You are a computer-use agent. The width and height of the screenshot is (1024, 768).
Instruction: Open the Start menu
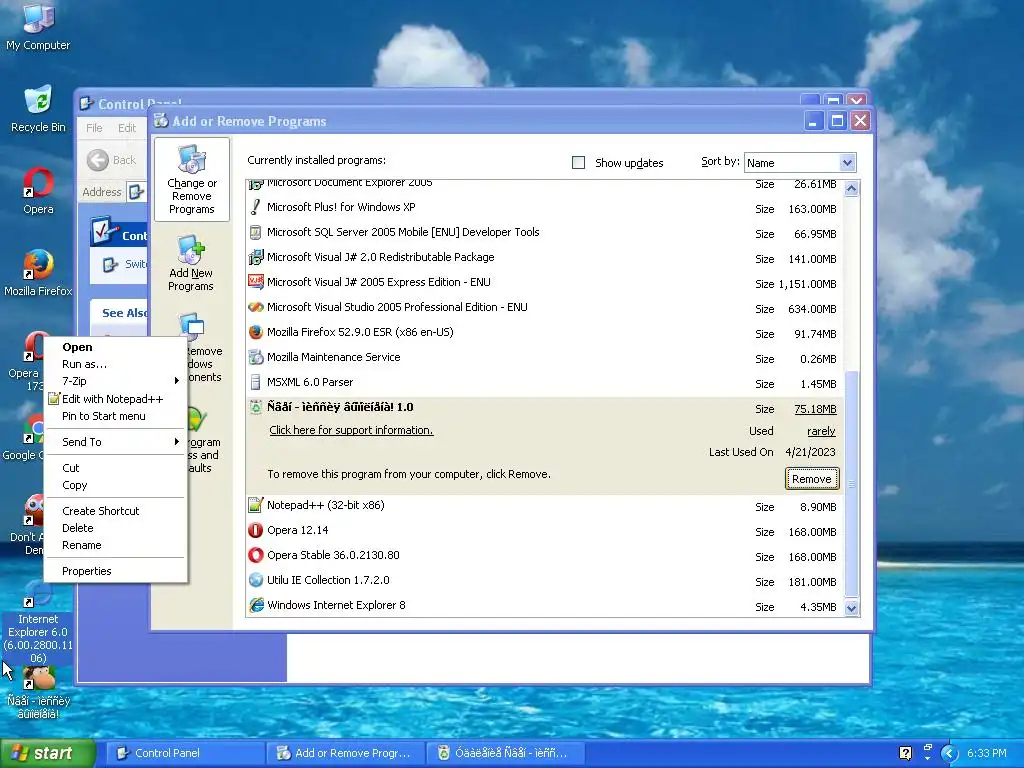(48, 753)
